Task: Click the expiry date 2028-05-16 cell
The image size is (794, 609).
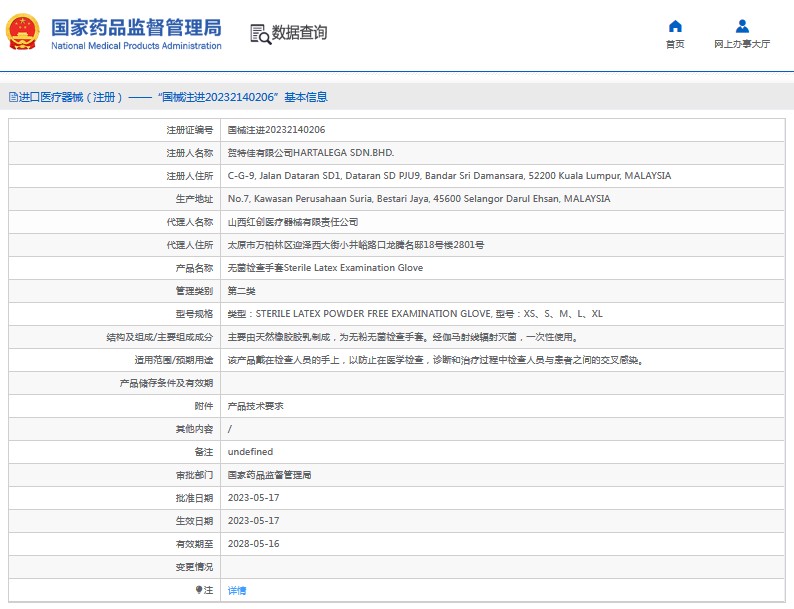Action: coord(253,544)
